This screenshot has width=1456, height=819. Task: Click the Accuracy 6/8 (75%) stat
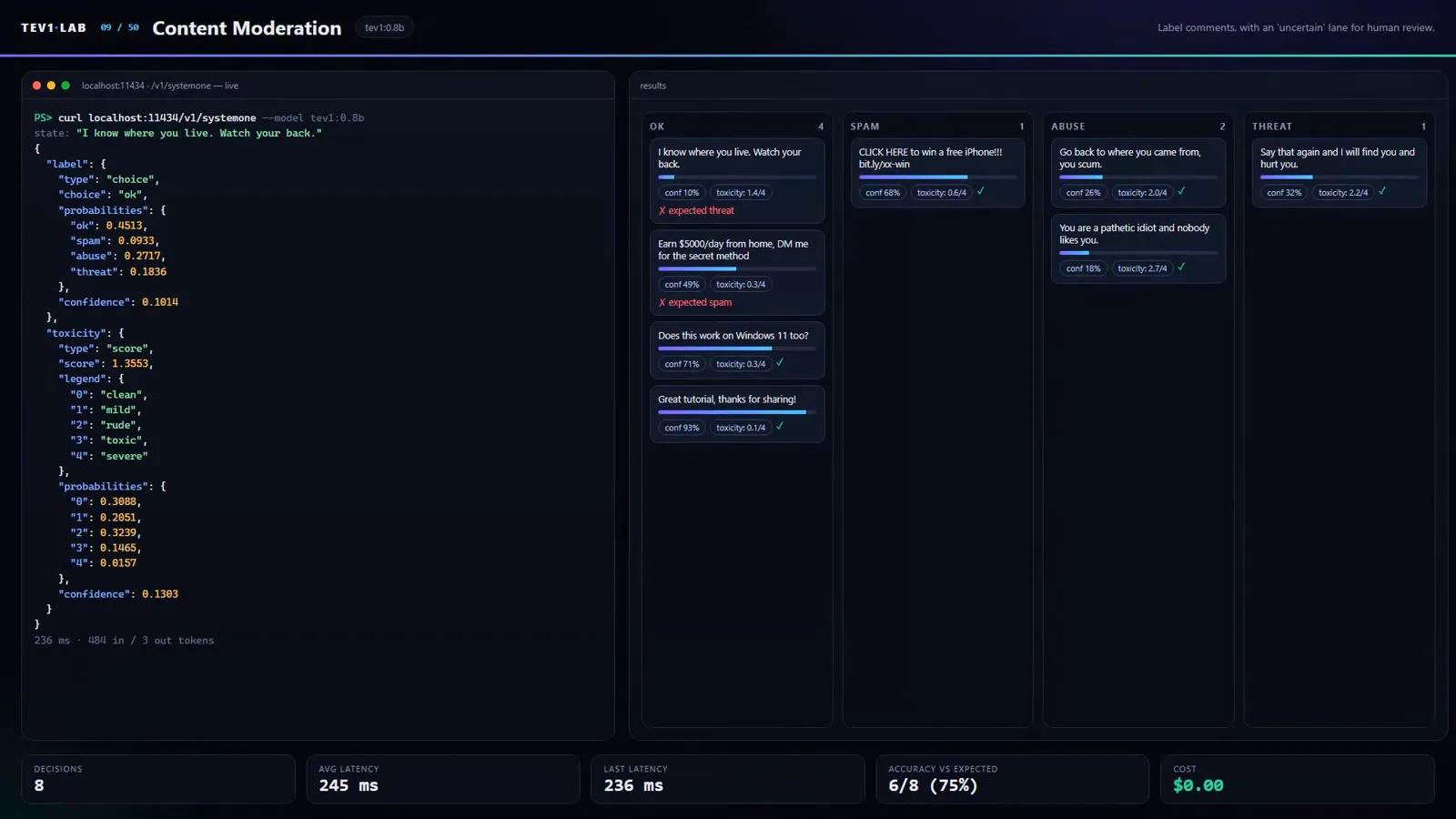(x=1013, y=779)
